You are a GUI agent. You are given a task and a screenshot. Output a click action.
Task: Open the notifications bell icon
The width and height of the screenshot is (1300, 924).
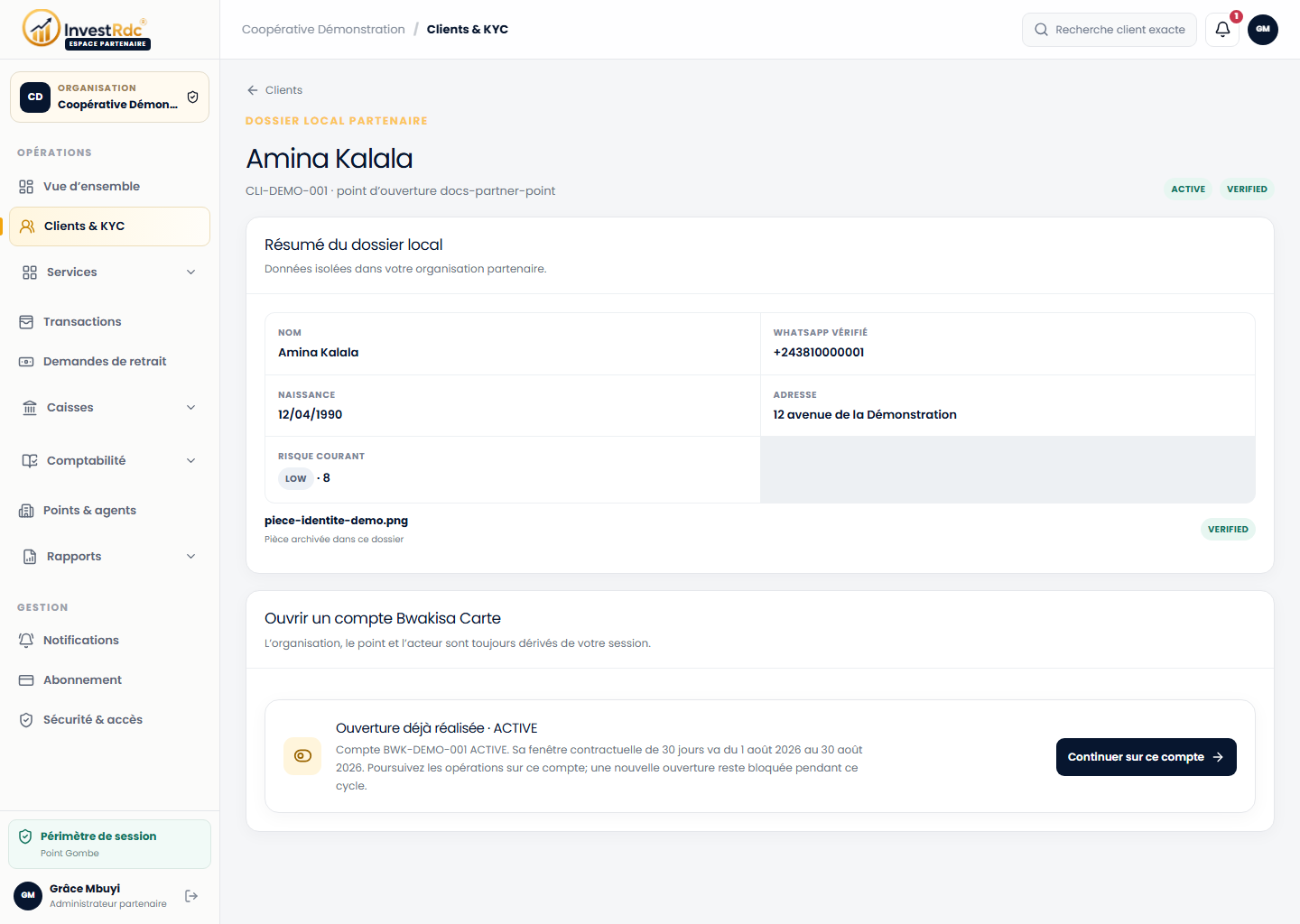click(1222, 30)
